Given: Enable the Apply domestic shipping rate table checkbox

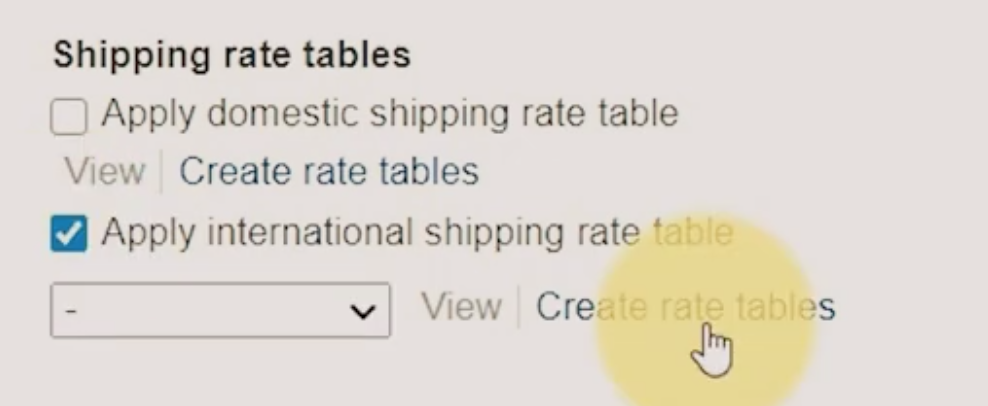Looking at the screenshot, I should click(69, 117).
